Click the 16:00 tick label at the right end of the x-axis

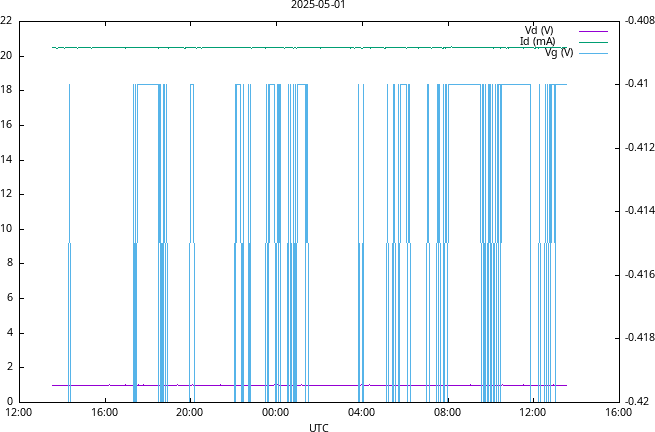tap(618, 412)
